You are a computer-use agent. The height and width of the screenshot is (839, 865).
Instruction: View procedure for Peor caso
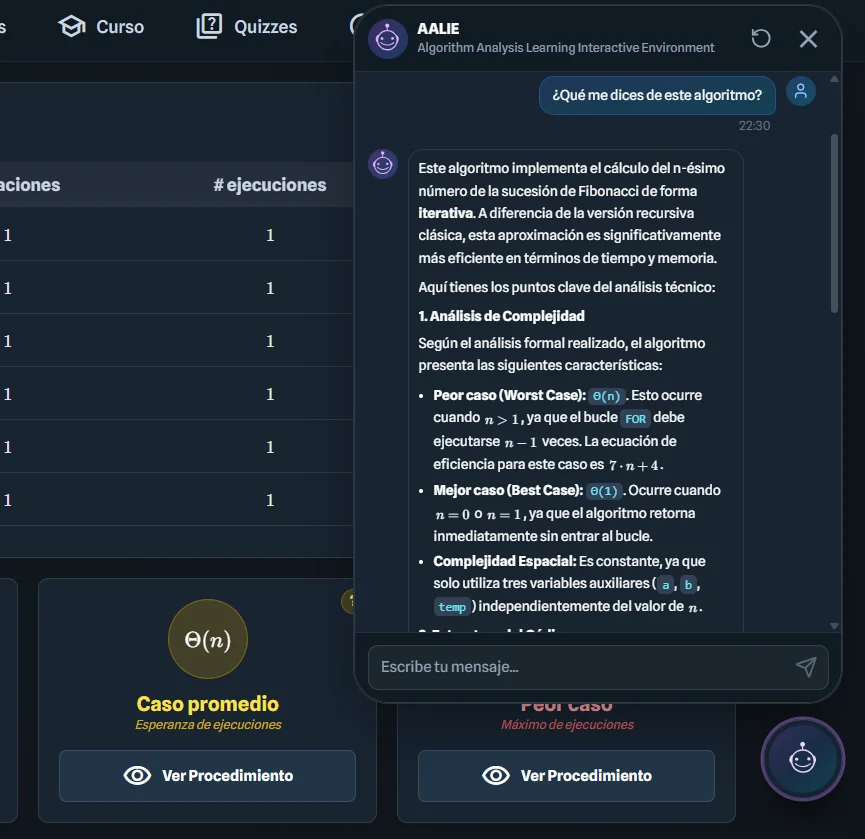coord(566,776)
